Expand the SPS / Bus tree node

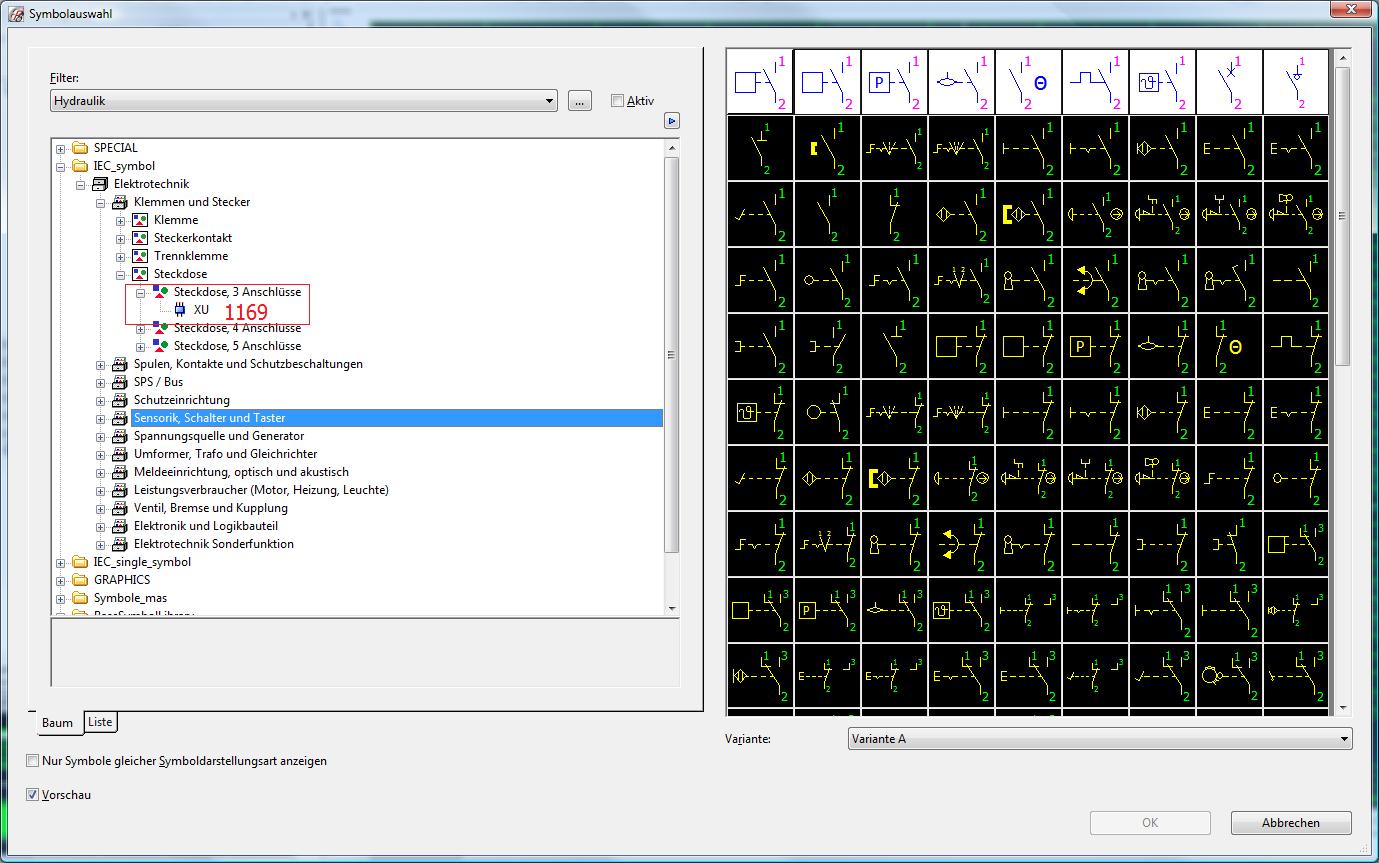[101, 382]
